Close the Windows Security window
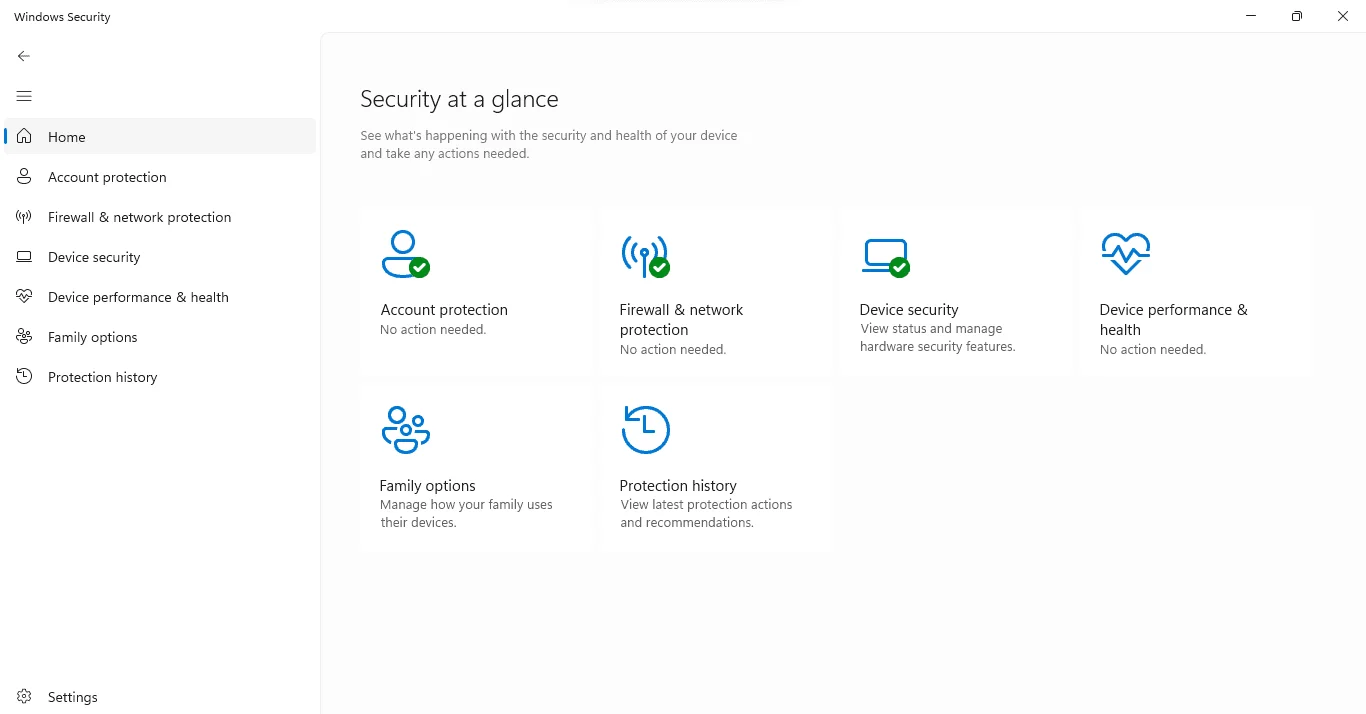Screen dimensions: 1366x714 (1343, 16)
